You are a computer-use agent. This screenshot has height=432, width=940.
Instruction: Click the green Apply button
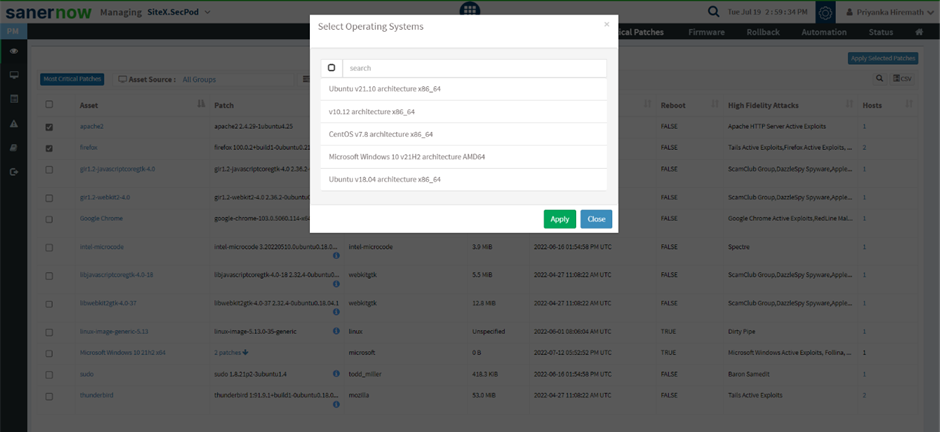559,219
